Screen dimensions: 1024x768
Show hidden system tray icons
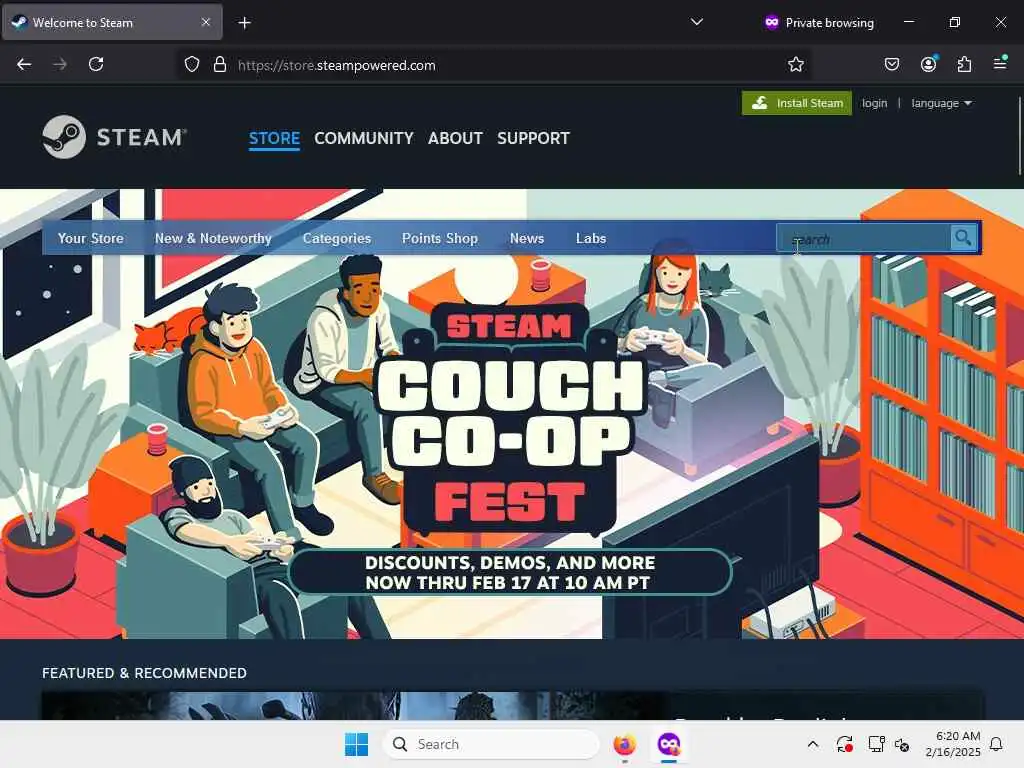pos(813,744)
